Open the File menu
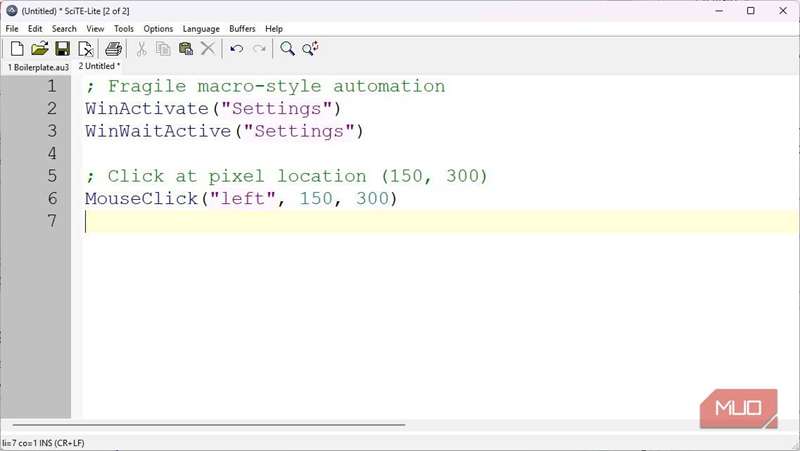This screenshot has width=800, height=451. click(12, 29)
